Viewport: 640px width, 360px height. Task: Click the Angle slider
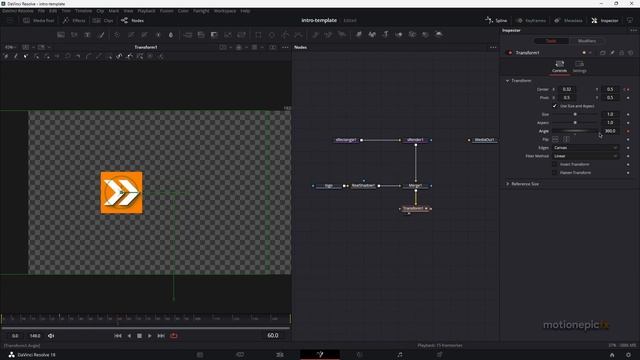576,131
